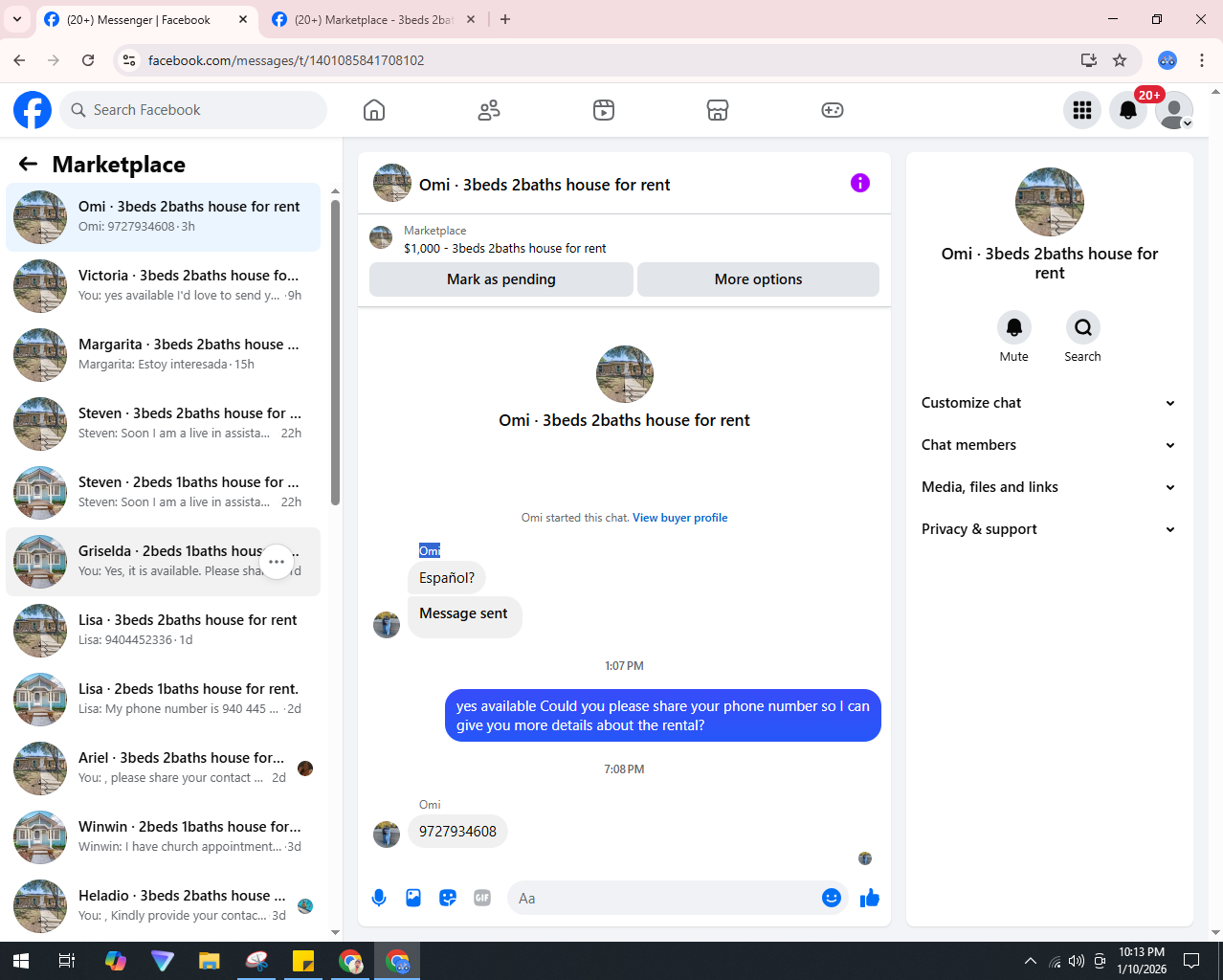The width and height of the screenshot is (1223, 980).
Task: Open the Reels video icon
Action: 604,110
